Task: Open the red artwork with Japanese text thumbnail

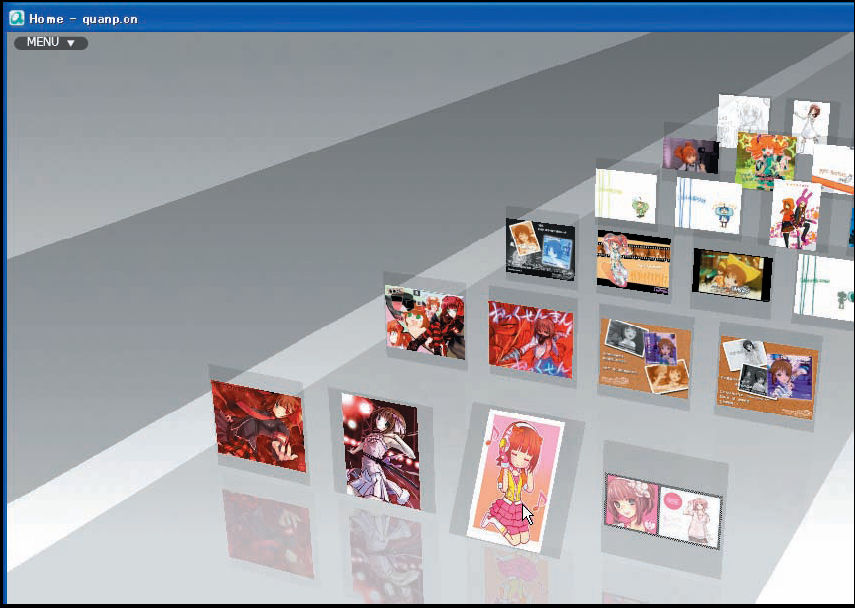Action: [531, 339]
